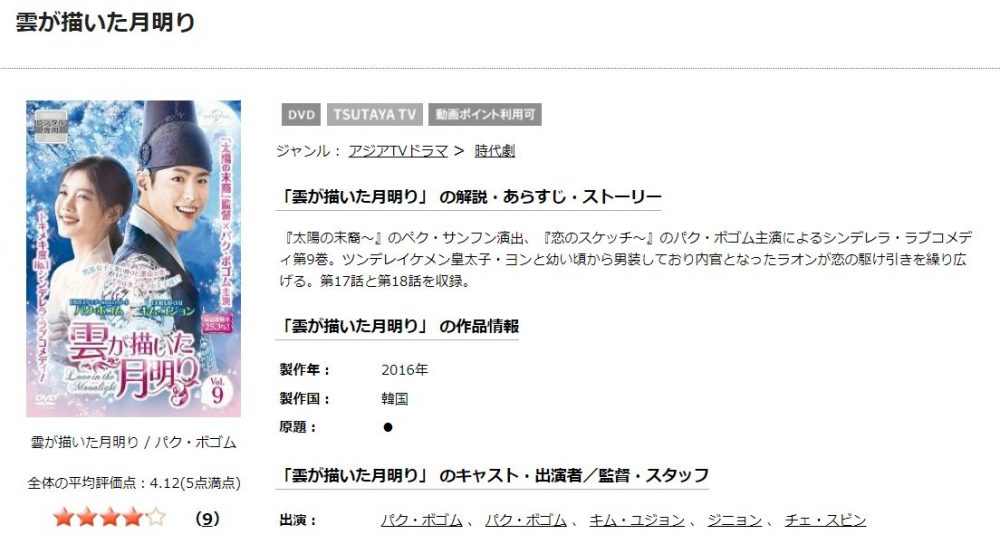
Task: Click caption 雲が描いた月明り / パク・ボゴム
Action: pos(133,442)
